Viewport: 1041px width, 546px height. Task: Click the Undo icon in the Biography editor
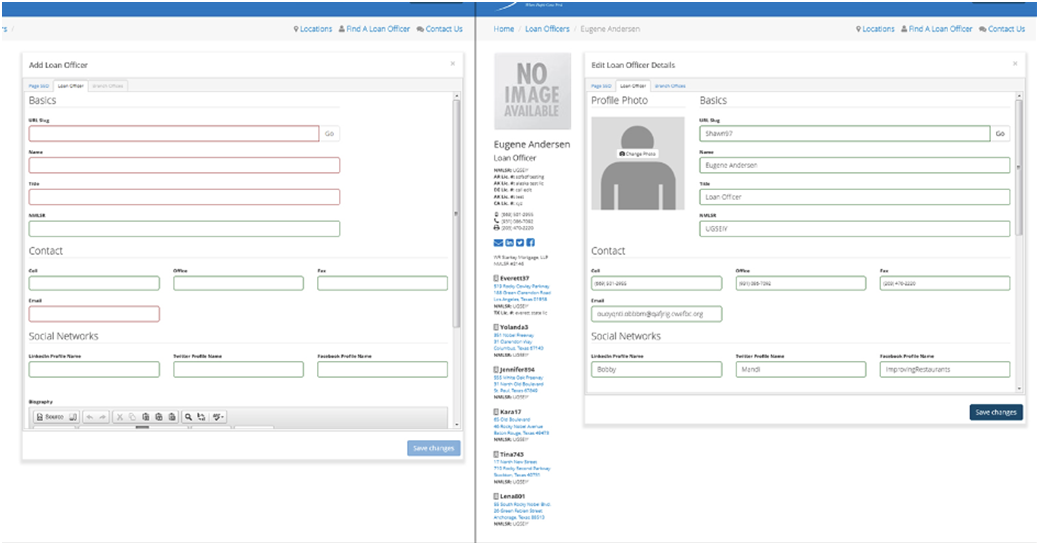coord(88,416)
